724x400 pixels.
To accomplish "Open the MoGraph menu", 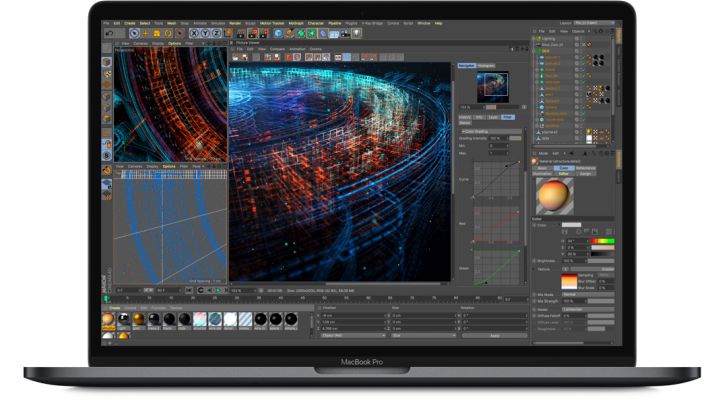I will tap(294, 21).
